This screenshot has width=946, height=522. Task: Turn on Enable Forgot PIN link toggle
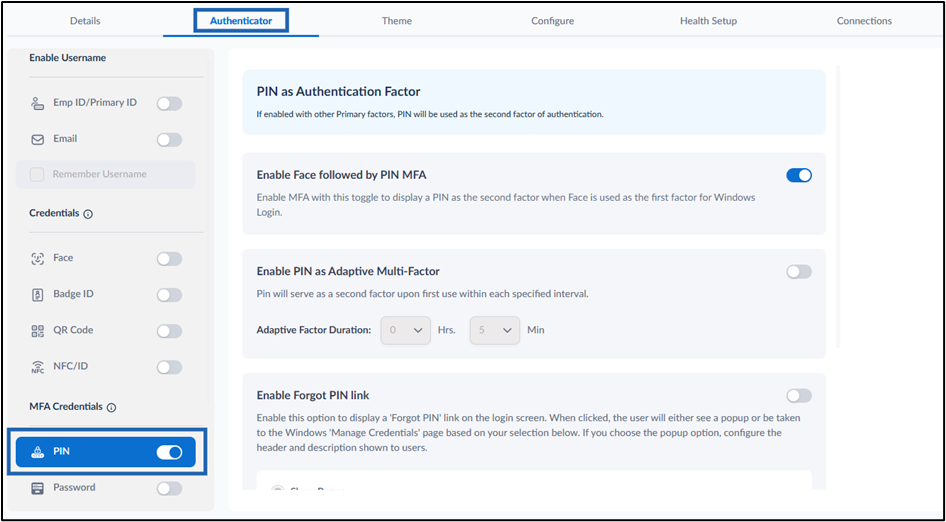tap(799, 396)
